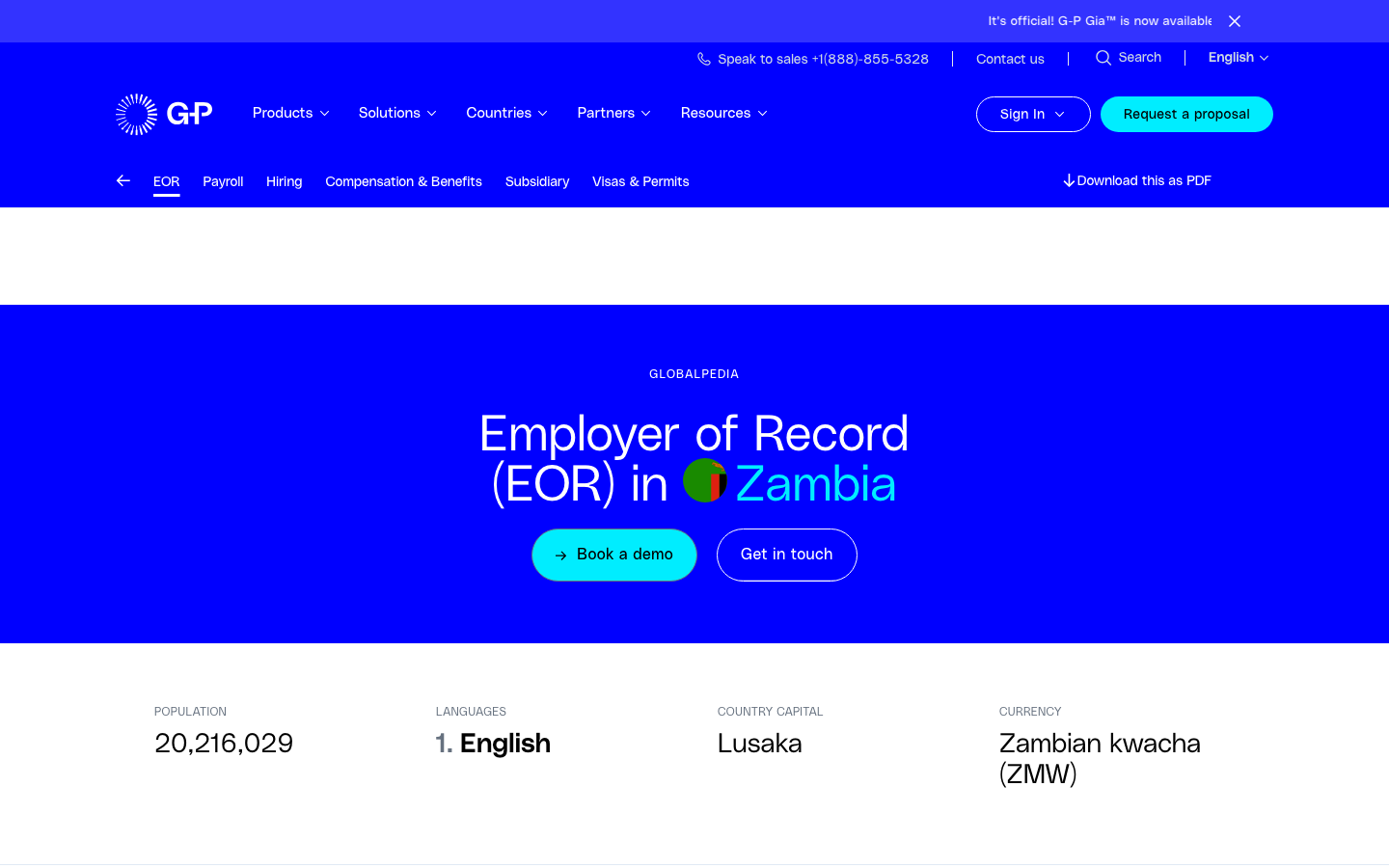Viewport: 1389px width, 868px height.
Task: Click the Zambia word in the heading
Action: pyautogui.click(x=816, y=484)
